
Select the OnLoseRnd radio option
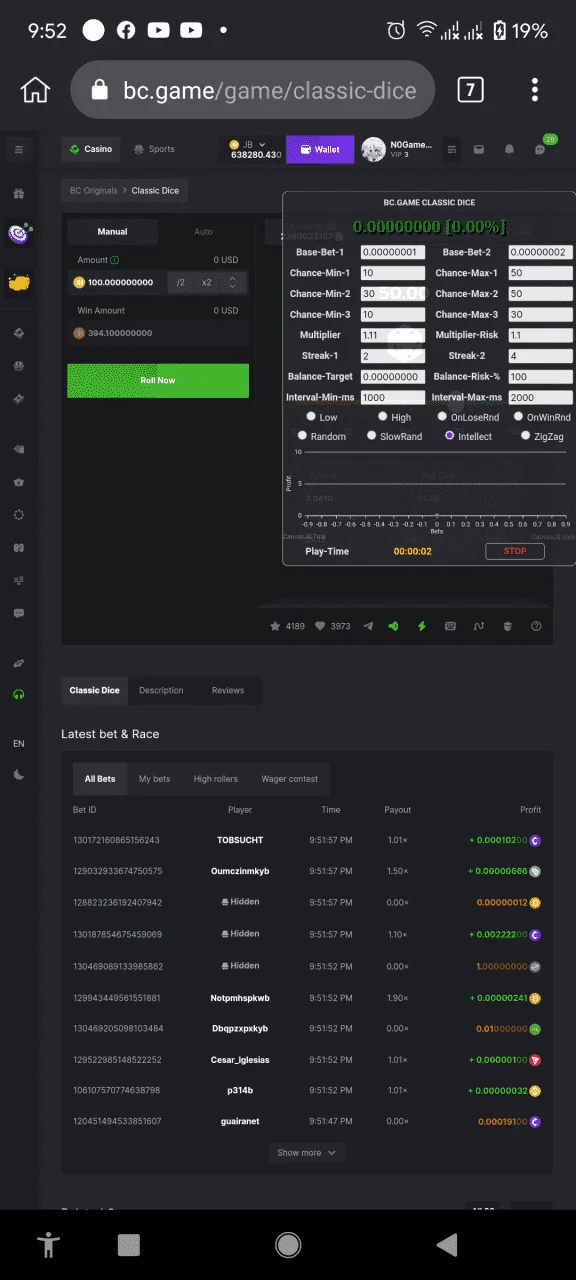coord(442,416)
